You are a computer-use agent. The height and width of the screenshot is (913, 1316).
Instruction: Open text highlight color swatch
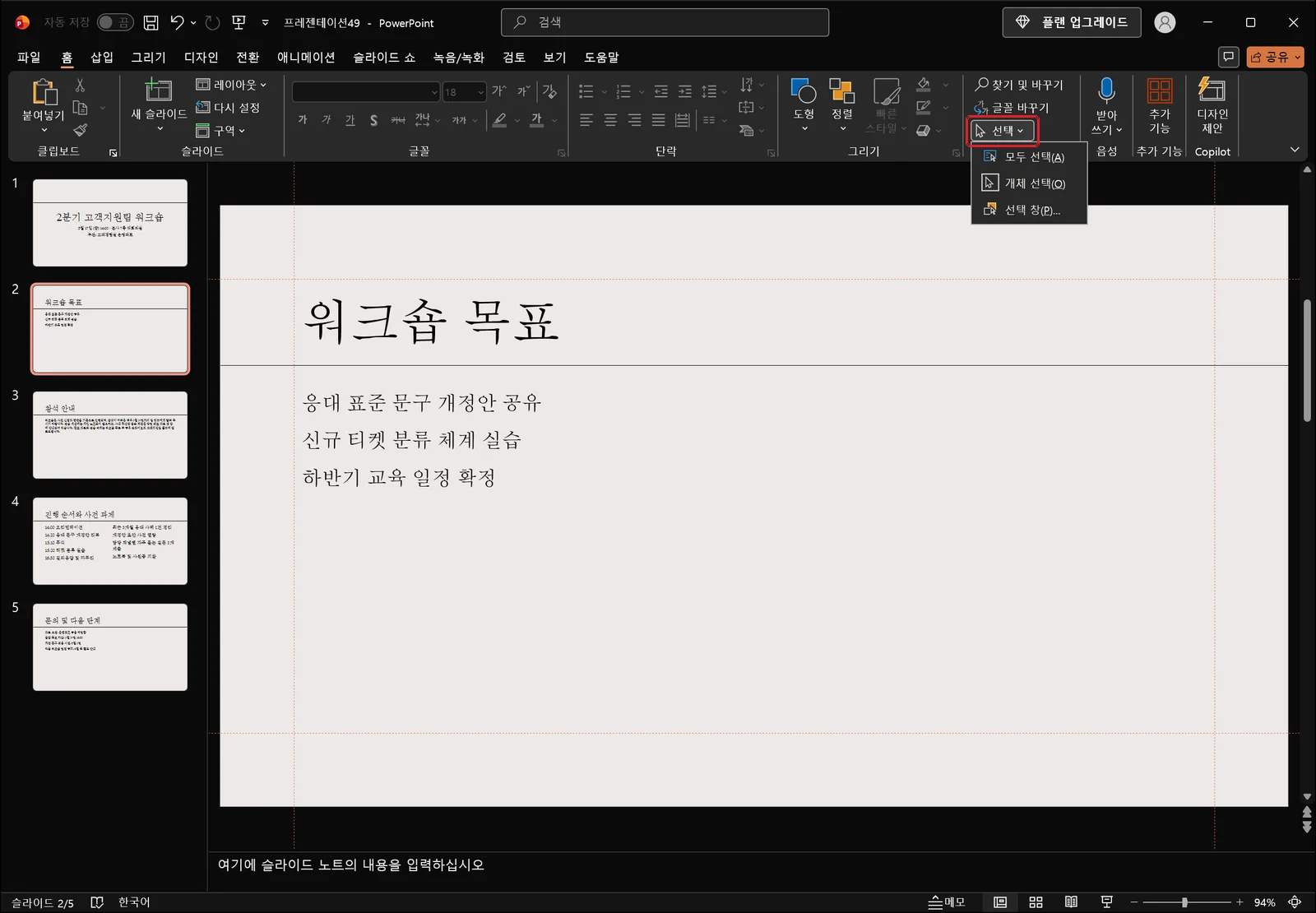tap(499, 120)
